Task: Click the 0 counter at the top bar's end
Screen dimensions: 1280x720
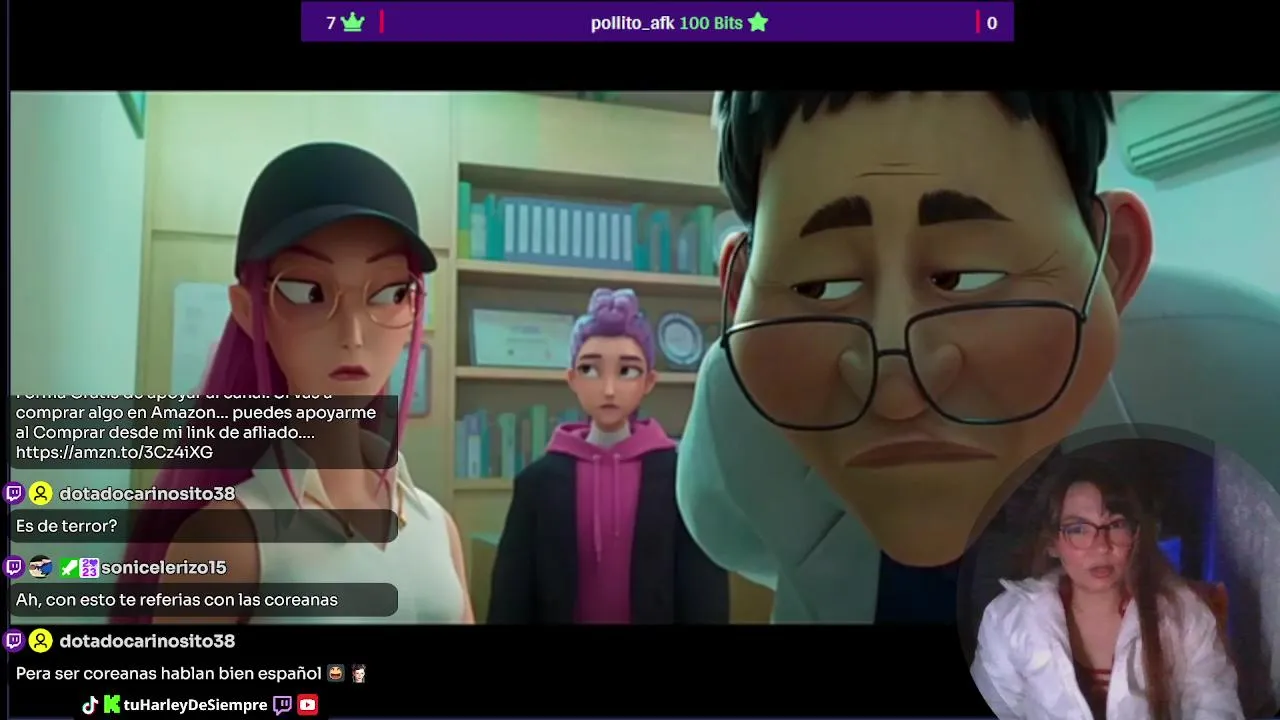Action: pyautogui.click(x=992, y=23)
